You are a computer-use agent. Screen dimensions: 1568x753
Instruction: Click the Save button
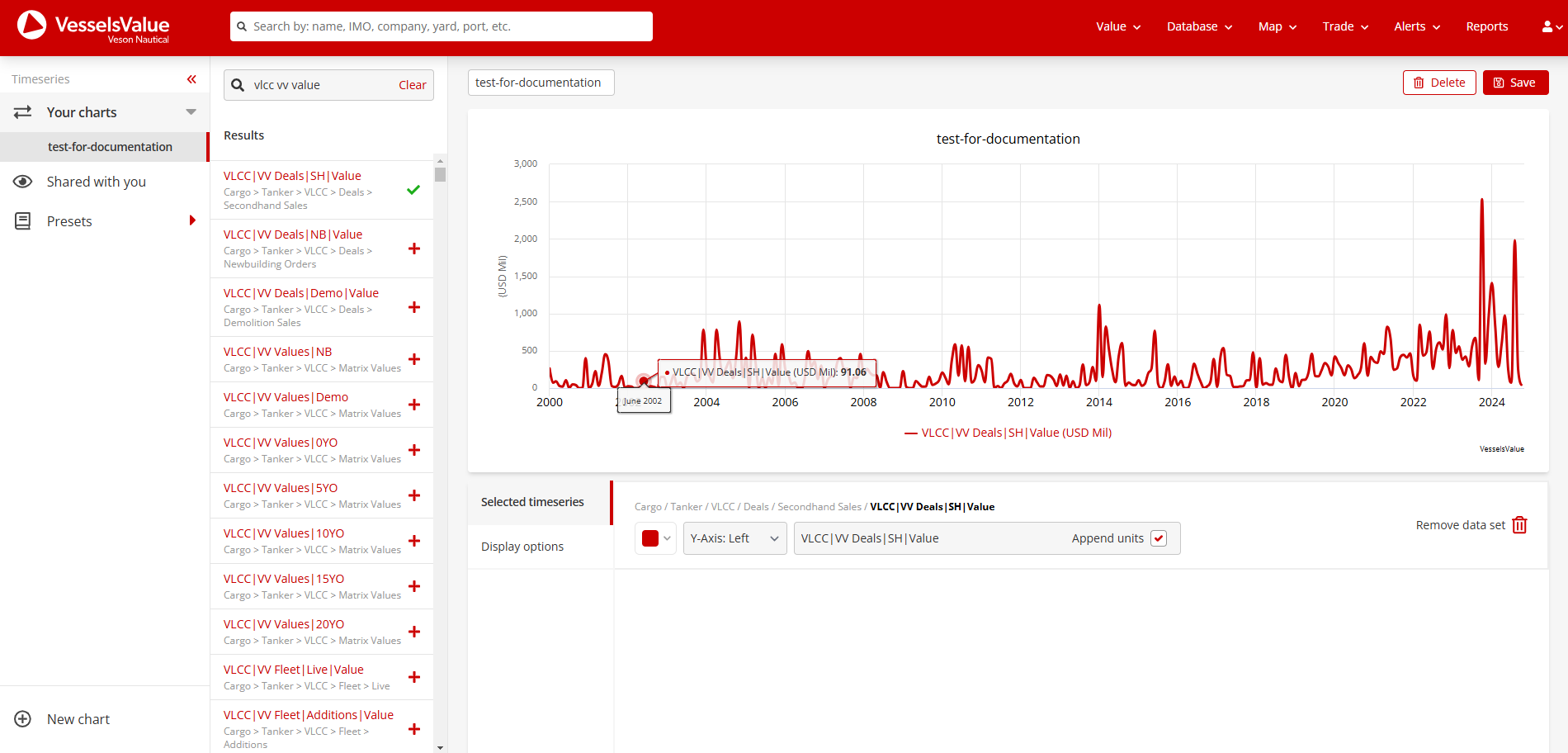[x=1515, y=83]
